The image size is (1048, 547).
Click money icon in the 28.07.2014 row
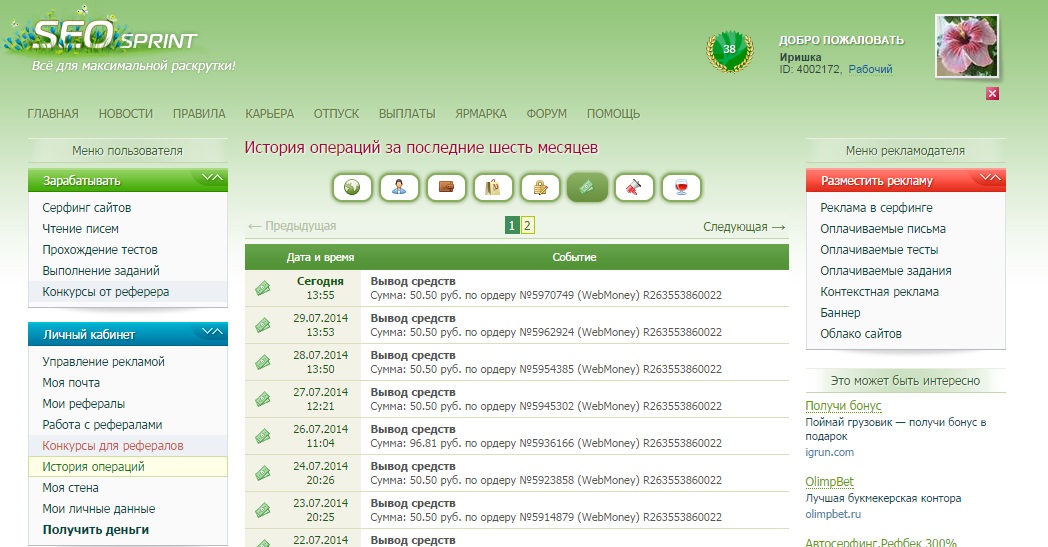tap(263, 362)
